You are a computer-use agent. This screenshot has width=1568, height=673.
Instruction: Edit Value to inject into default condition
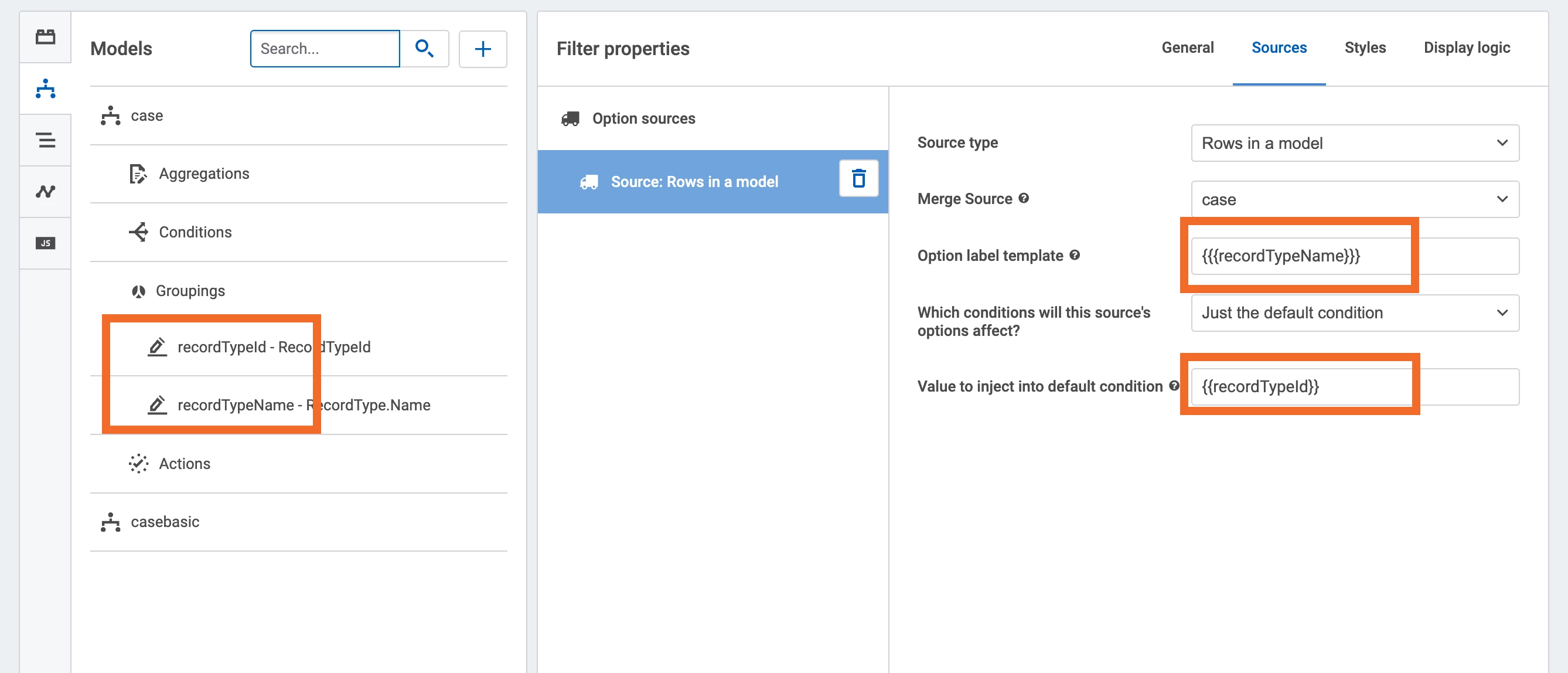pyautogui.click(x=1355, y=387)
